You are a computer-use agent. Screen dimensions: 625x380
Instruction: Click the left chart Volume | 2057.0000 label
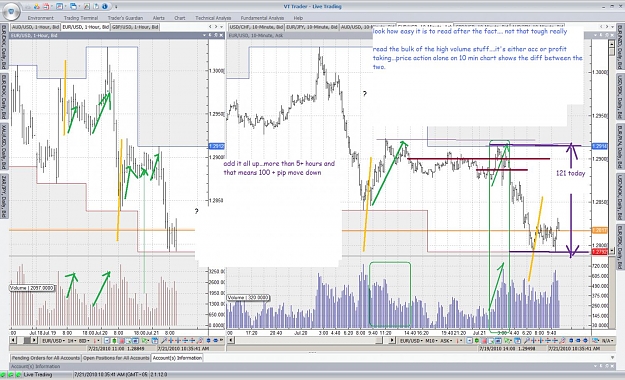pyautogui.click(x=32, y=288)
